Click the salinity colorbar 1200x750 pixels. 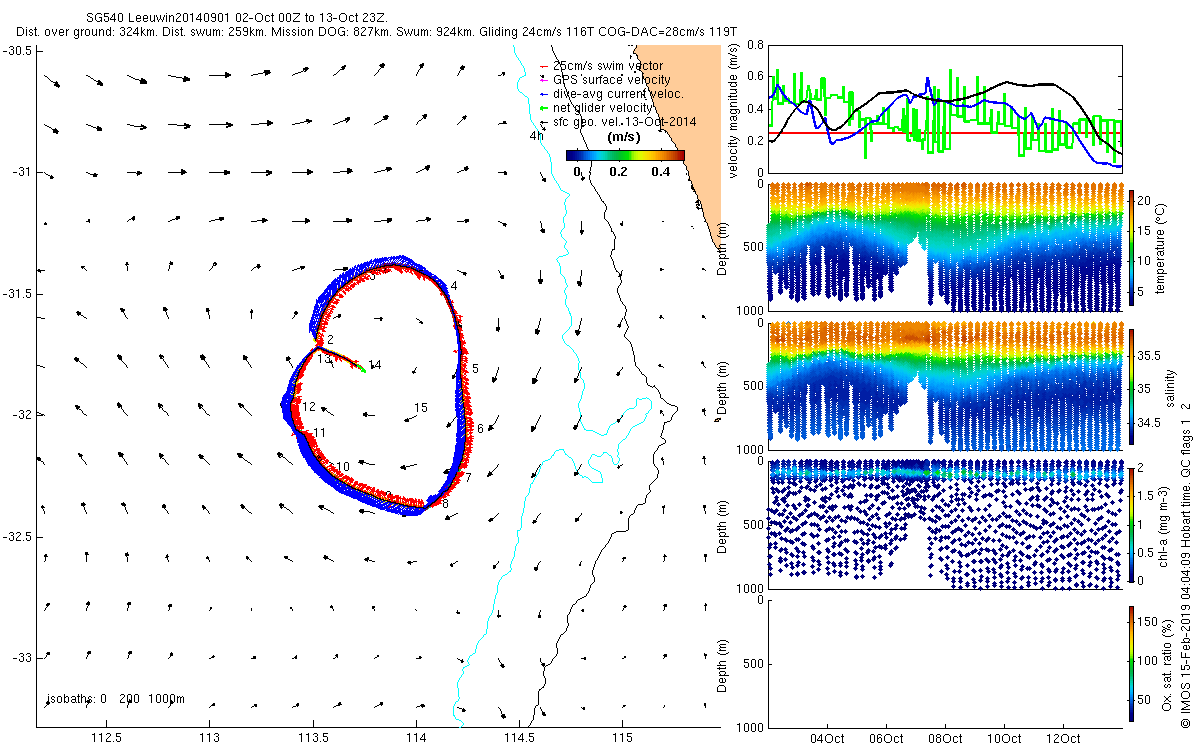1131,385
